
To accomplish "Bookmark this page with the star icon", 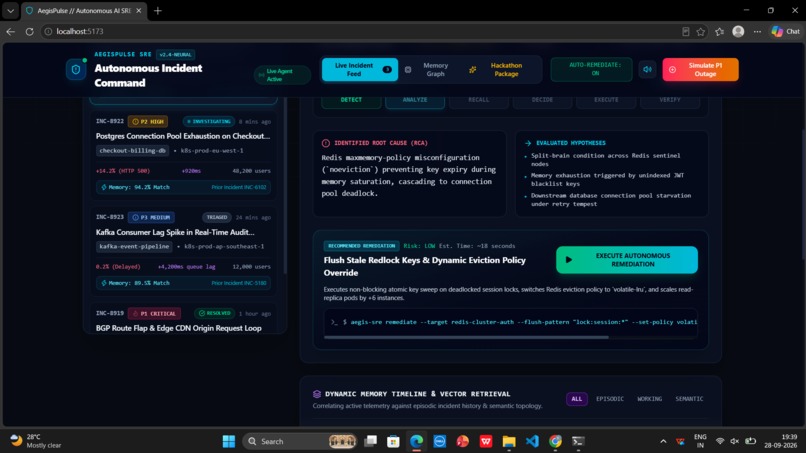I will (701, 31).
